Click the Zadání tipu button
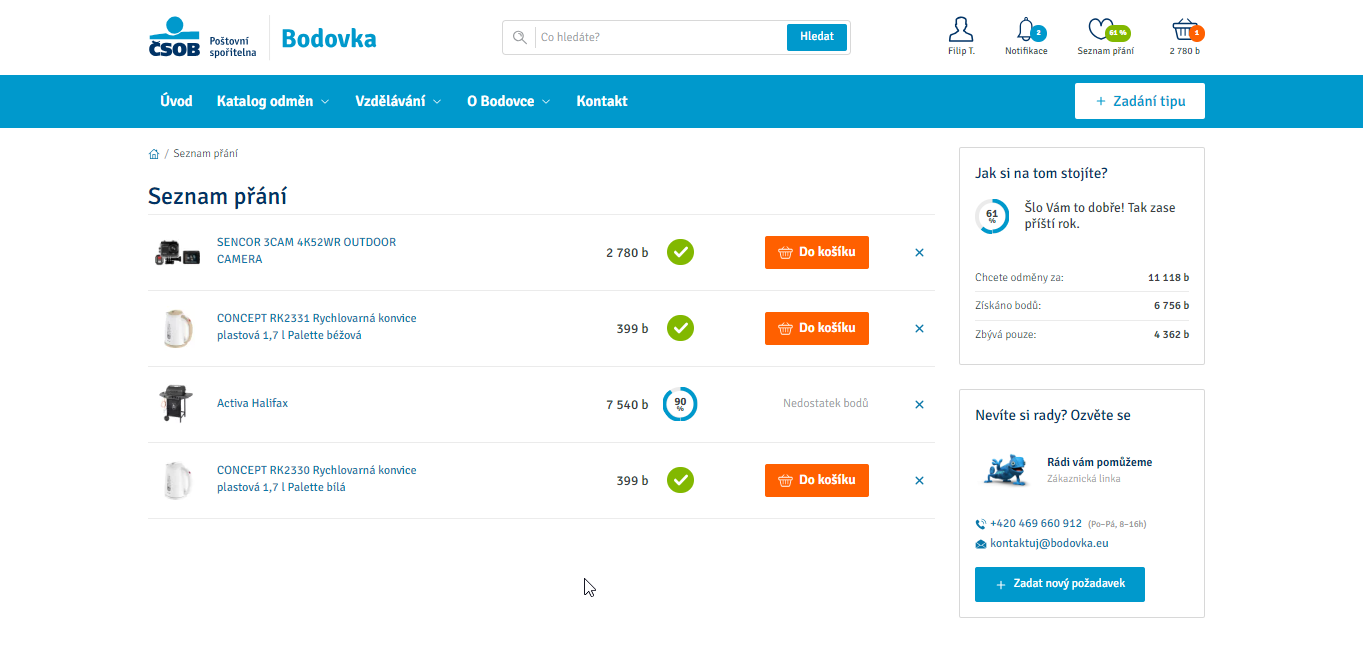Viewport: 1363px width, 657px height. [x=1140, y=101]
